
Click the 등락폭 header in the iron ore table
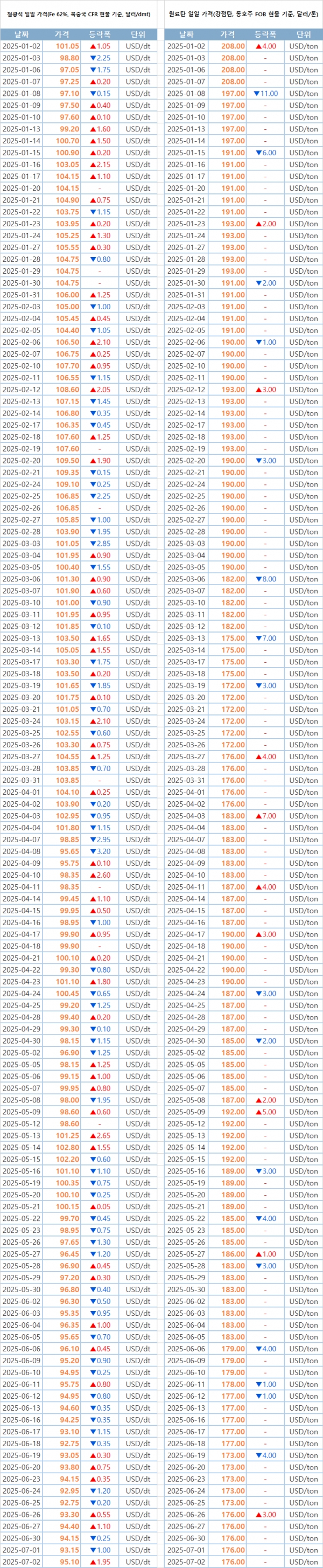pyautogui.click(x=100, y=34)
